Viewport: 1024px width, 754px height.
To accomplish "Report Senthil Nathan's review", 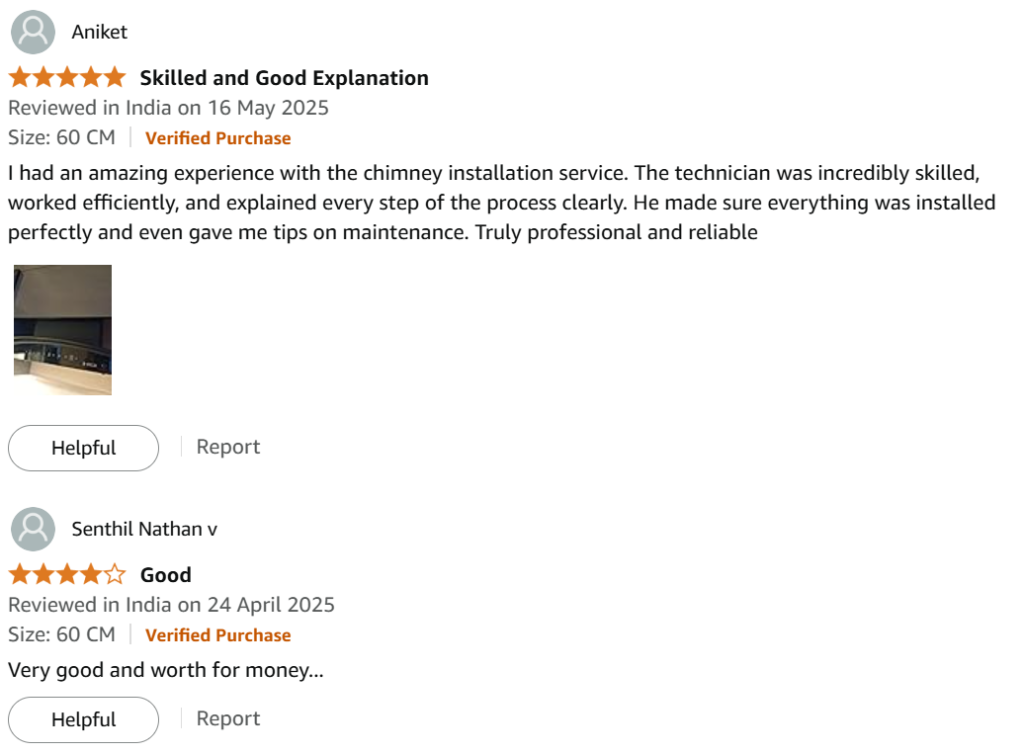I will click(228, 718).
